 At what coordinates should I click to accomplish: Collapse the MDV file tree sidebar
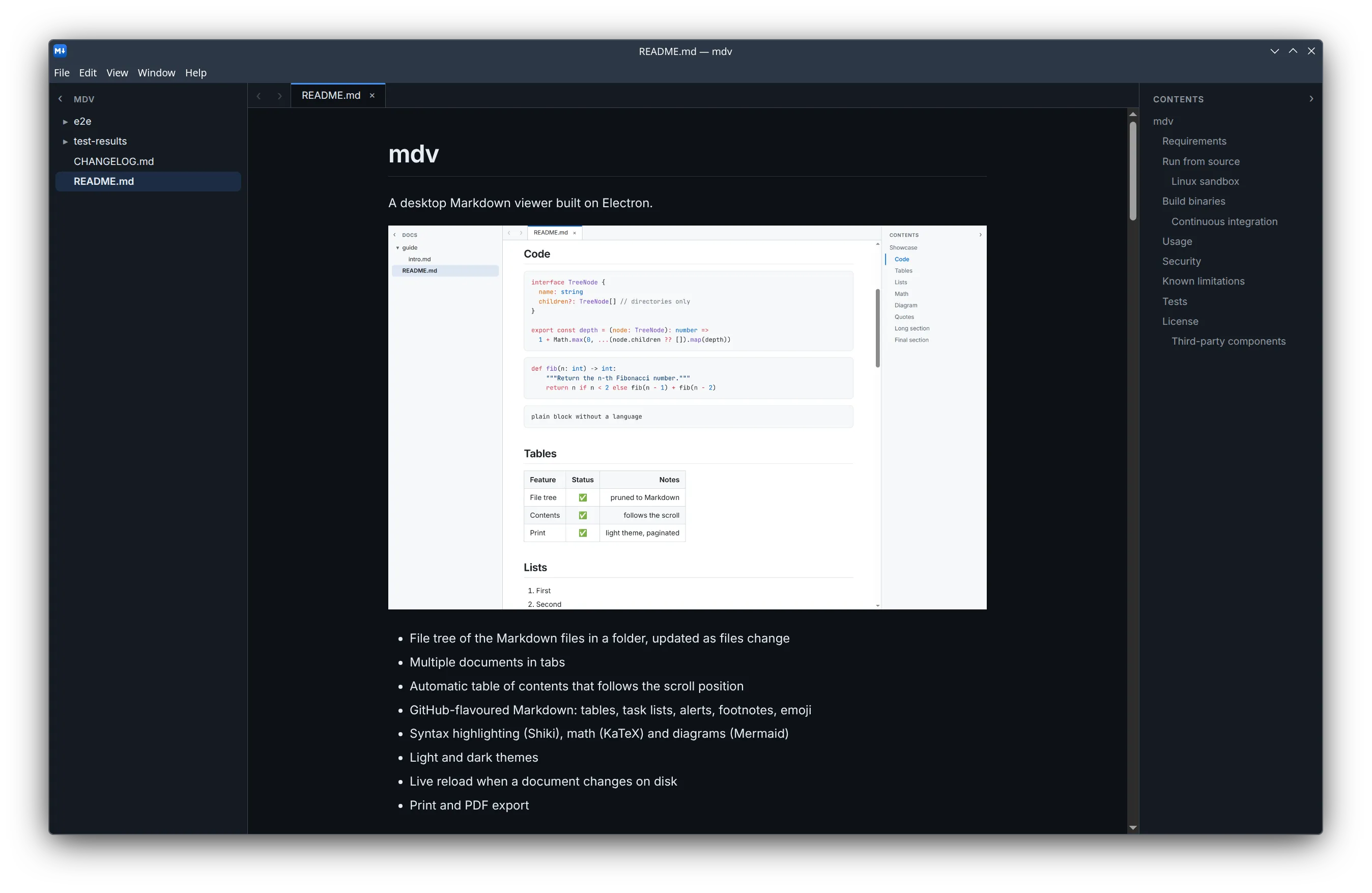[x=60, y=99]
